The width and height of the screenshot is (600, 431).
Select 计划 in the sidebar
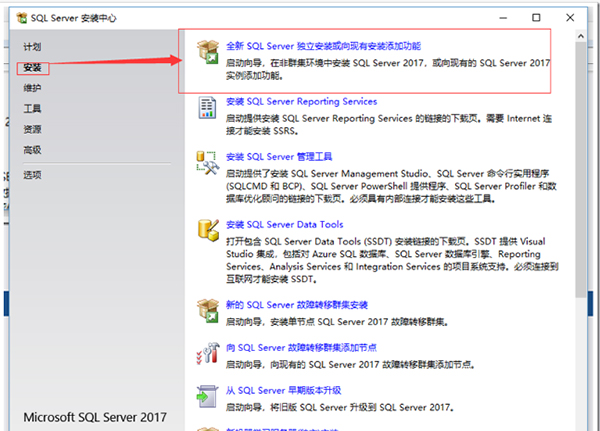(32, 47)
